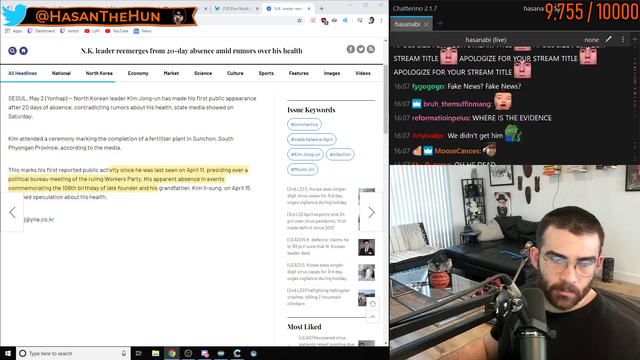Click username fygogogo in chat
This screenshot has height=360, width=640.
pos(429,87)
